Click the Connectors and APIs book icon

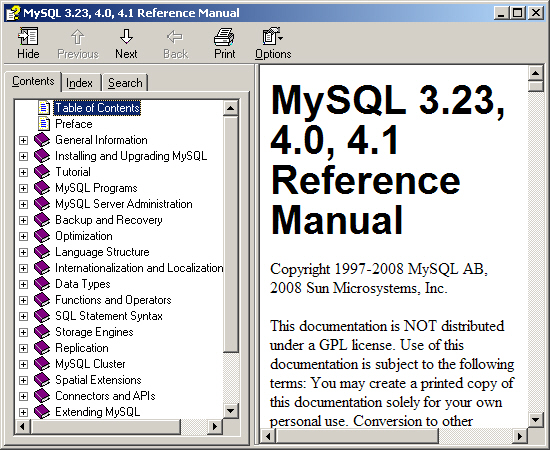pos(42,396)
